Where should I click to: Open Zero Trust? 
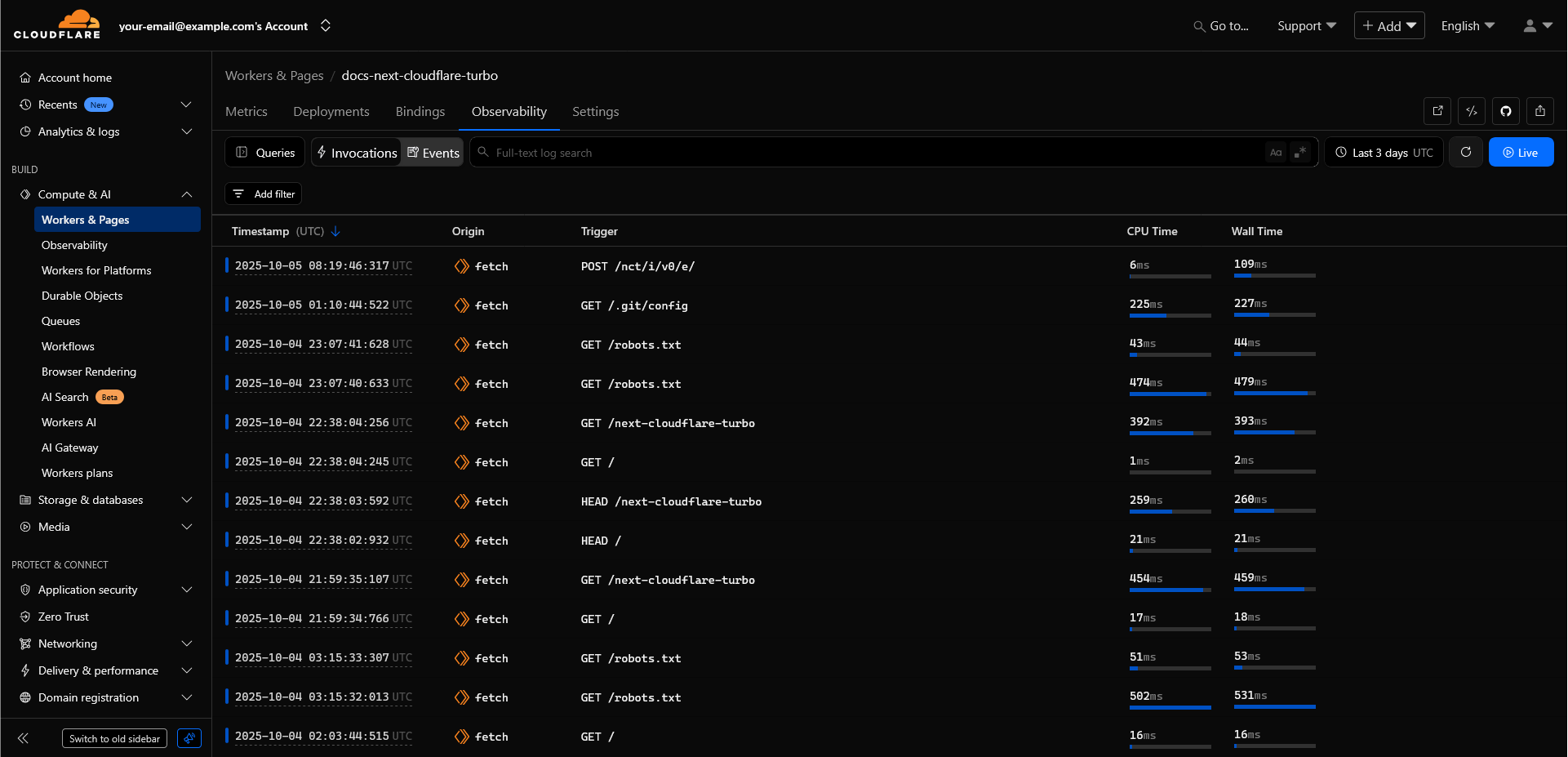[63, 617]
